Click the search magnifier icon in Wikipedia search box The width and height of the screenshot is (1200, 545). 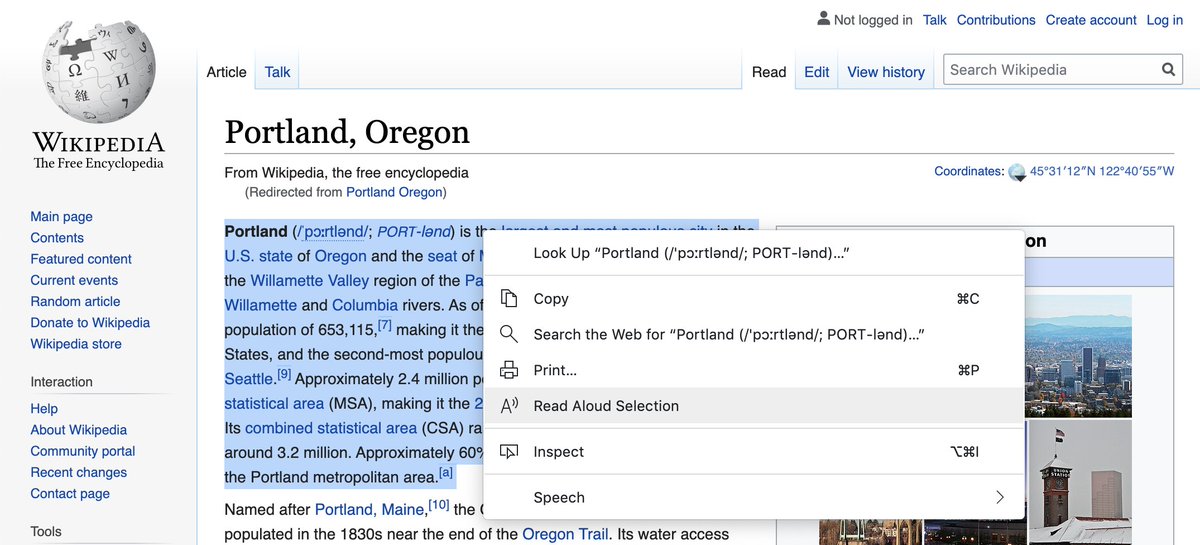1168,70
